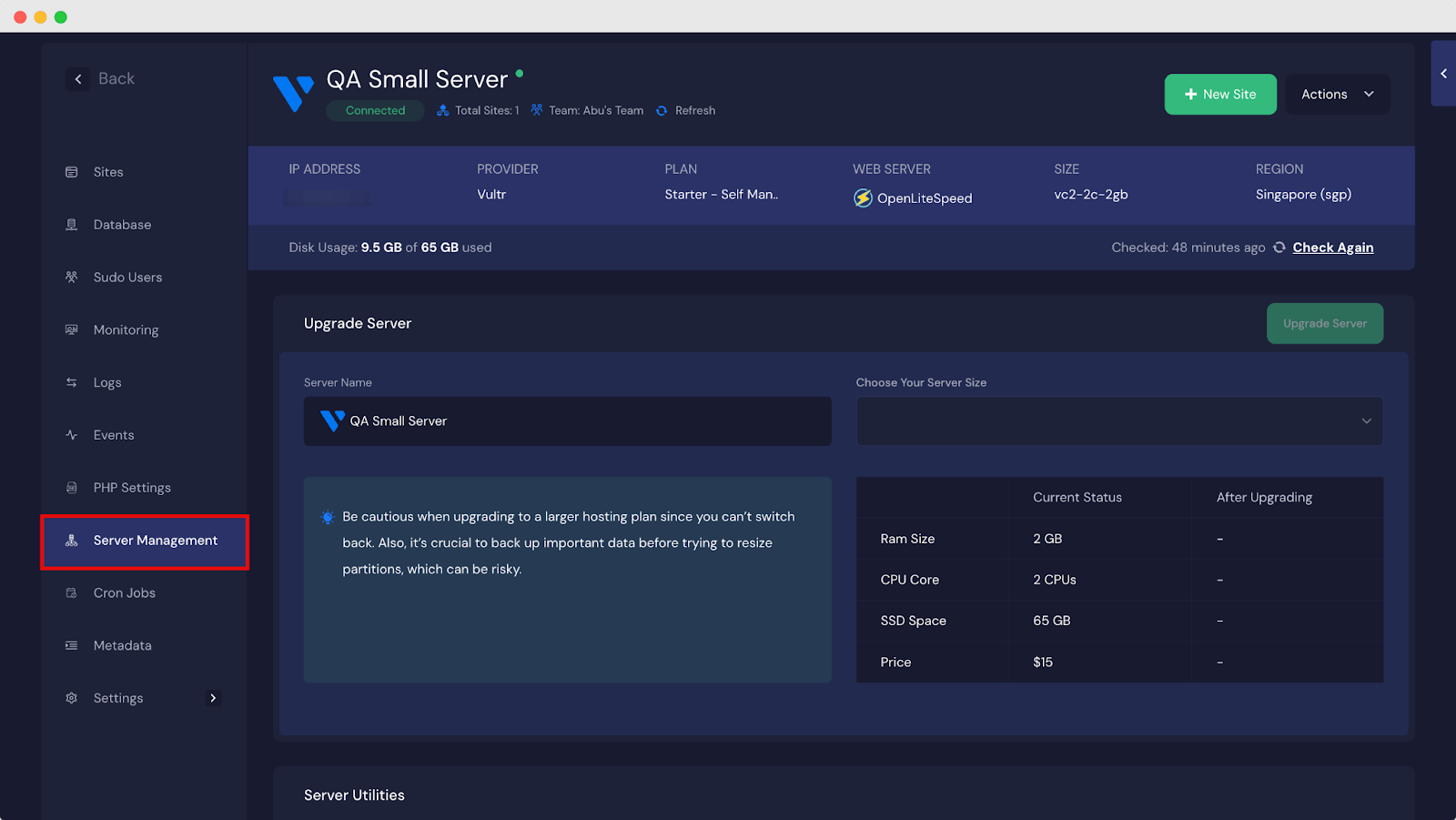Click the Check Again link for disk usage
The height and width of the screenshot is (820, 1456).
click(1333, 247)
